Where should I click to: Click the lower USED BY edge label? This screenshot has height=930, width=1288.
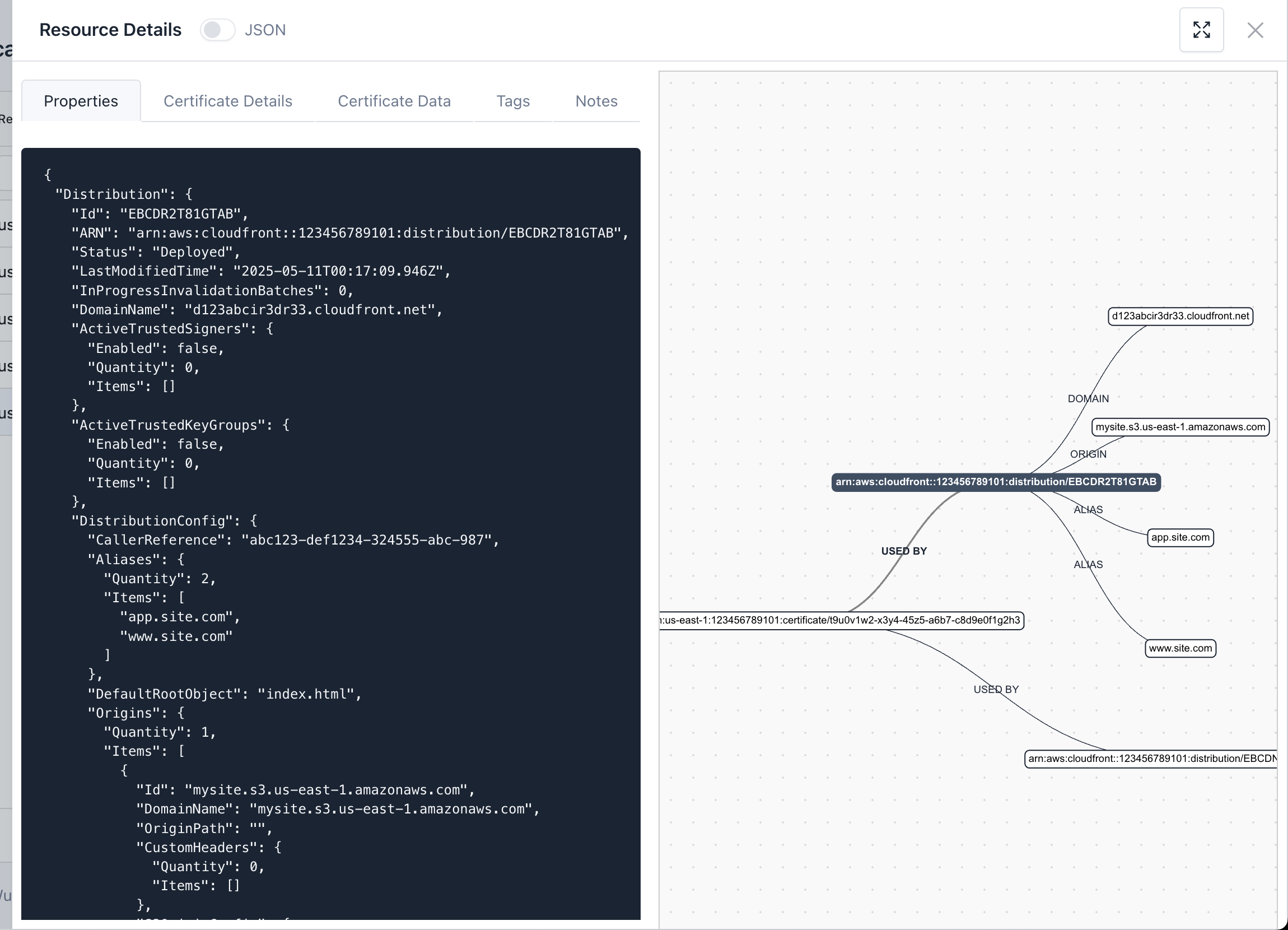pyautogui.click(x=996, y=689)
